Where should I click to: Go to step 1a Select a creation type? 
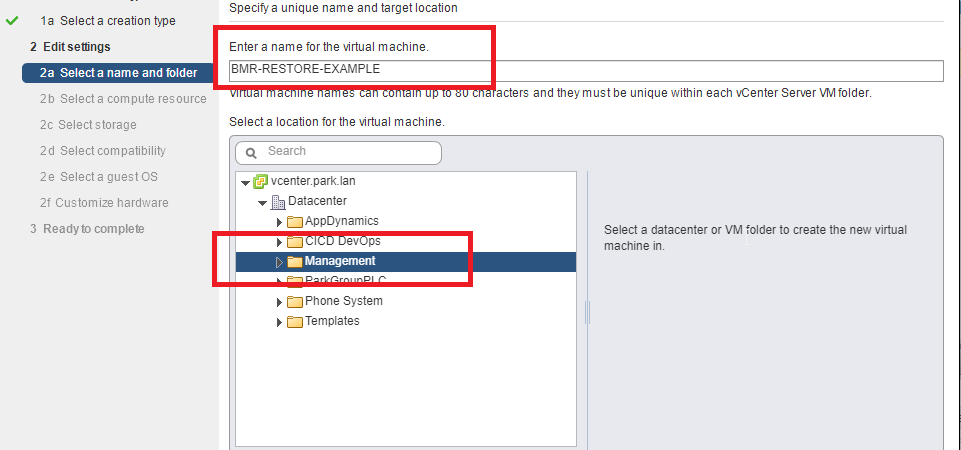[x=108, y=21]
